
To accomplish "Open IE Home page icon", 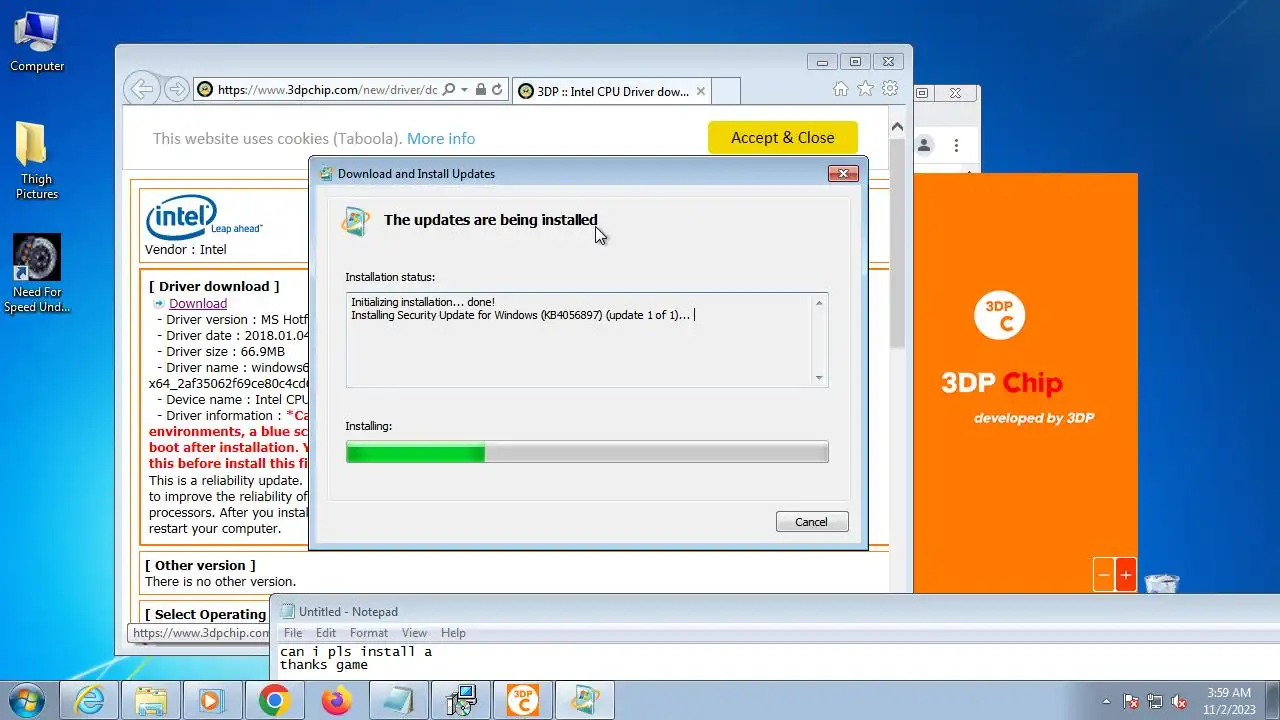I will point(842,89).
